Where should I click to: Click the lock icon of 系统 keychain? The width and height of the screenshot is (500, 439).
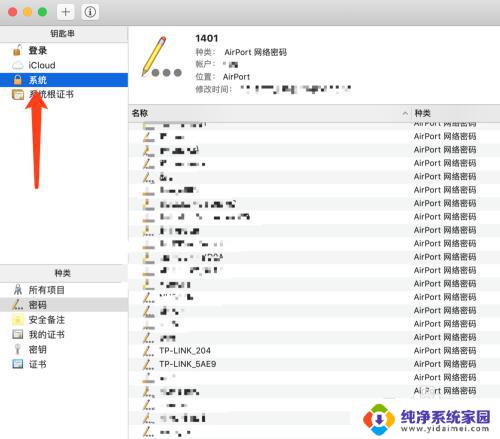tap(18, 80)
